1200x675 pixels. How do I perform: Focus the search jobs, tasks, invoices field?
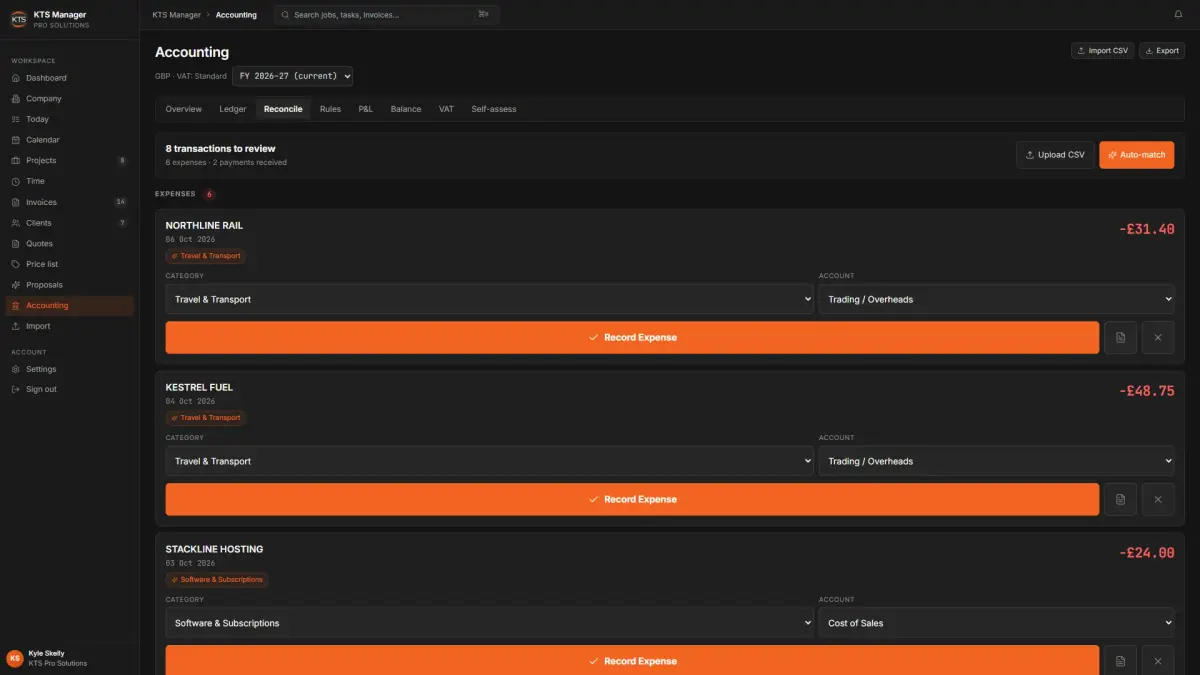click(x=387, y=15)
